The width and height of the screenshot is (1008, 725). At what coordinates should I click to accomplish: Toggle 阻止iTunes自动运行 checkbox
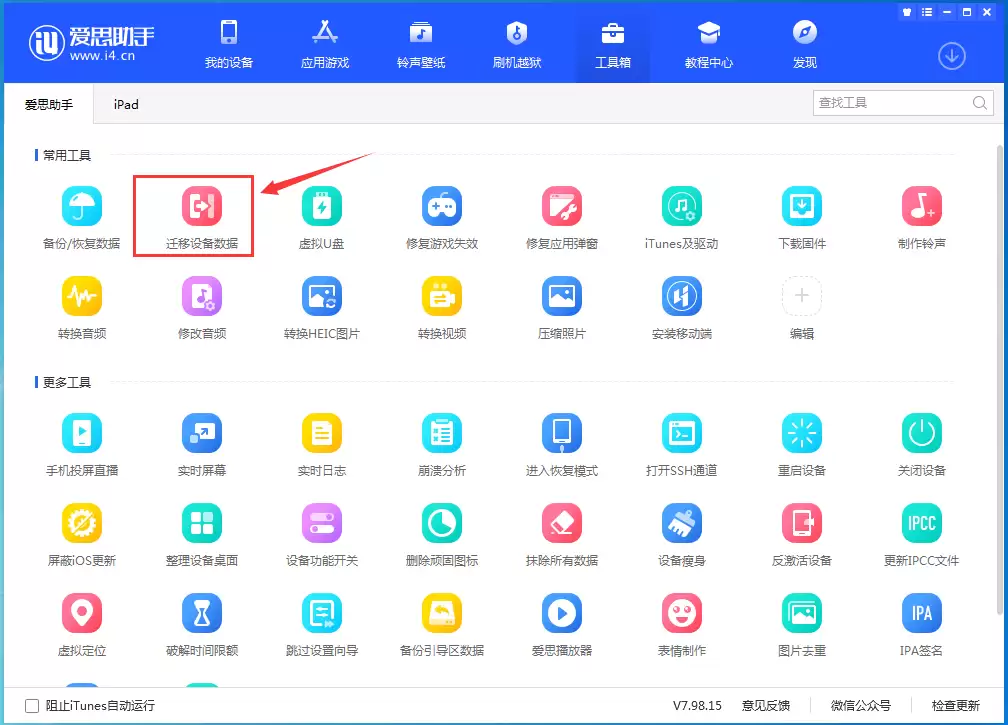click(32, 706)
